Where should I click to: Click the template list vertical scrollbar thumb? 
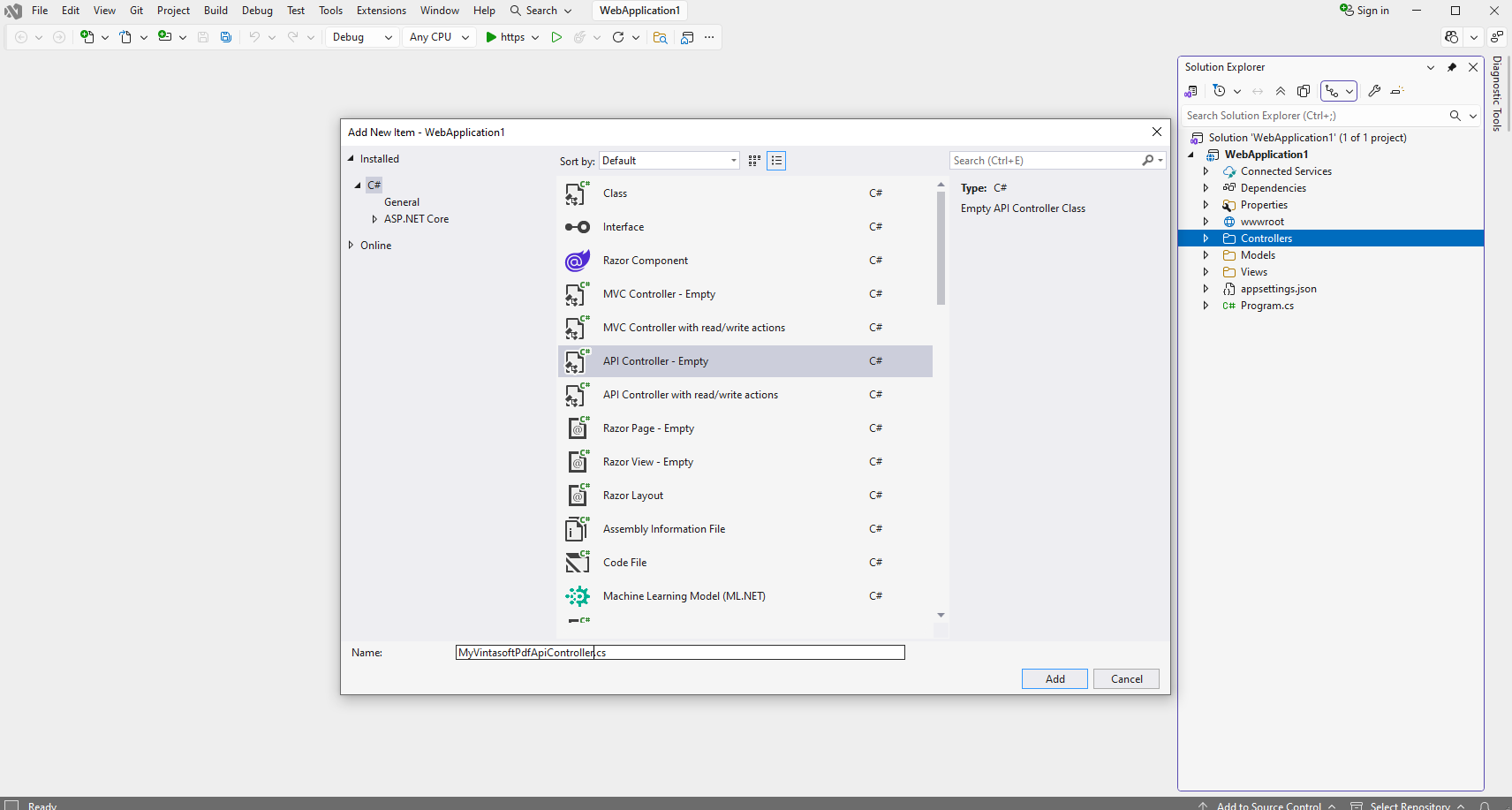tap(941, 247)
